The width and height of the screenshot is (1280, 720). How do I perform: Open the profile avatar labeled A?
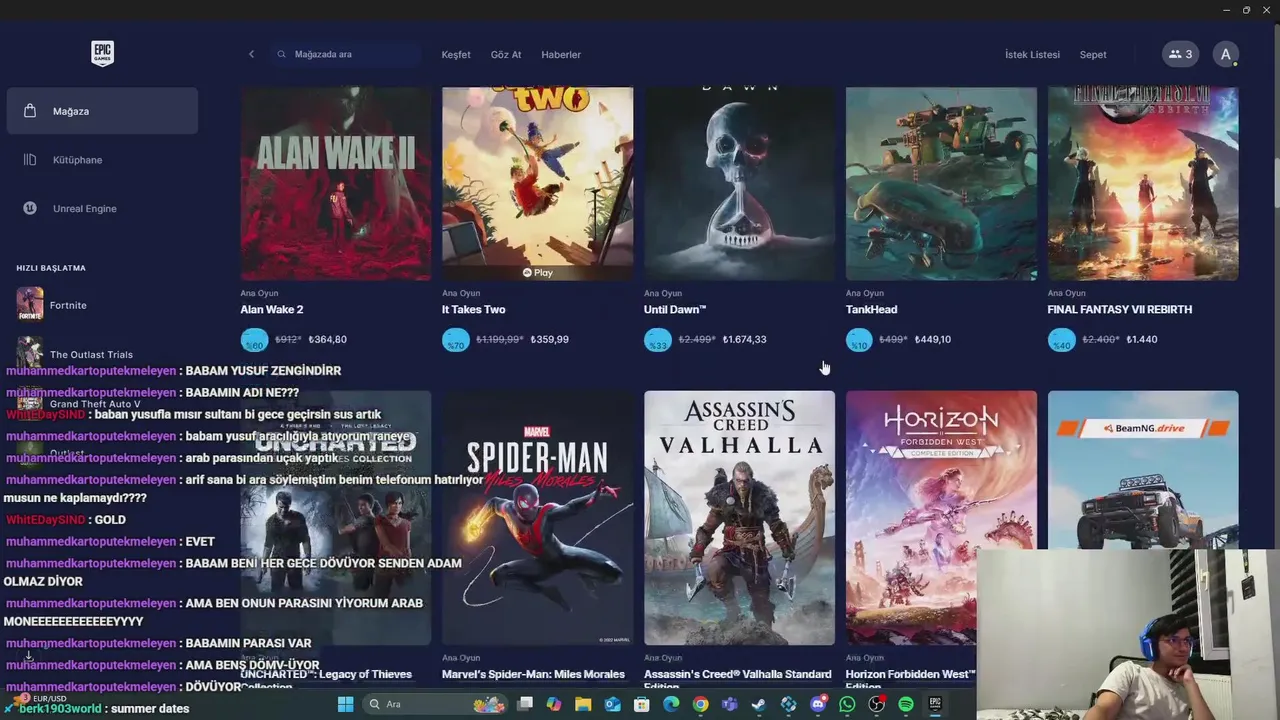coord(1226,54)
